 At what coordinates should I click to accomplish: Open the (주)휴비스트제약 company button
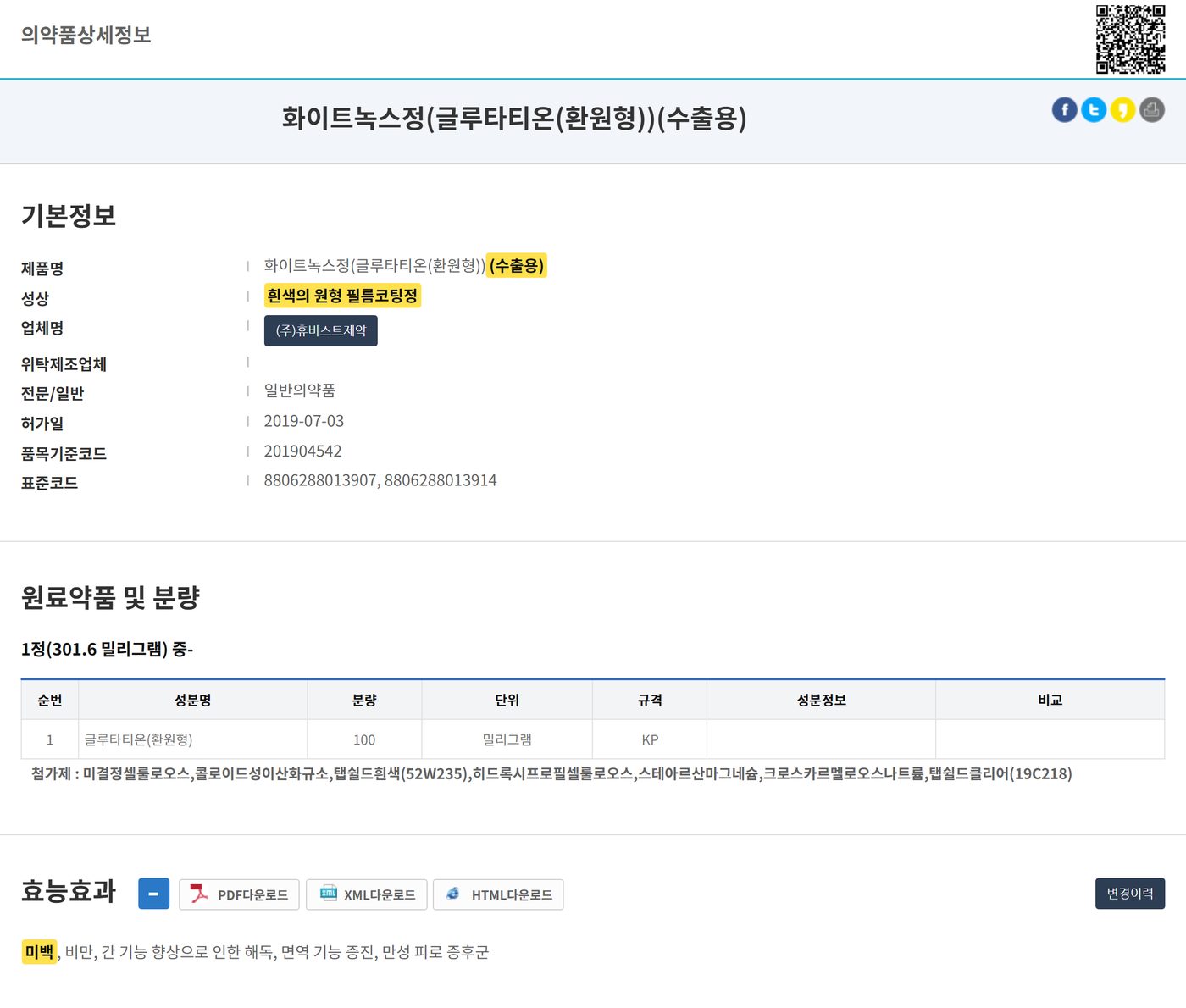point(321,330)
